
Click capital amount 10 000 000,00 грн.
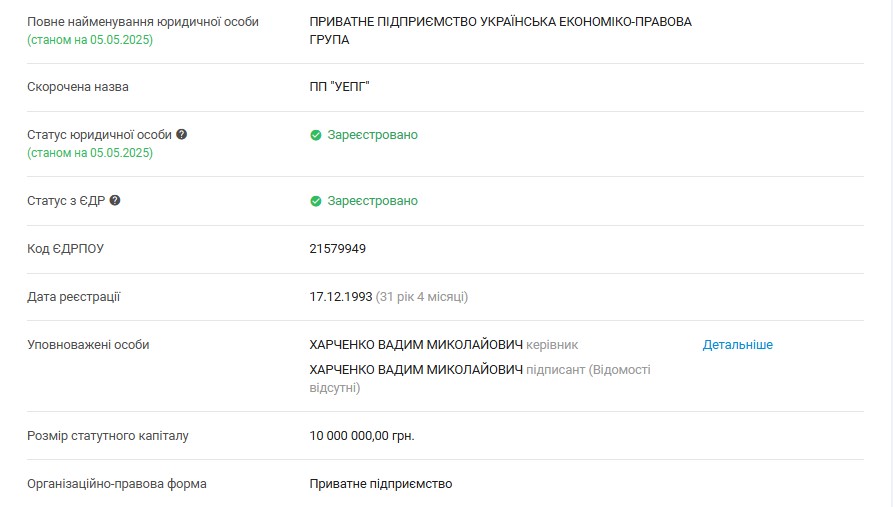(x=362, y=436)
